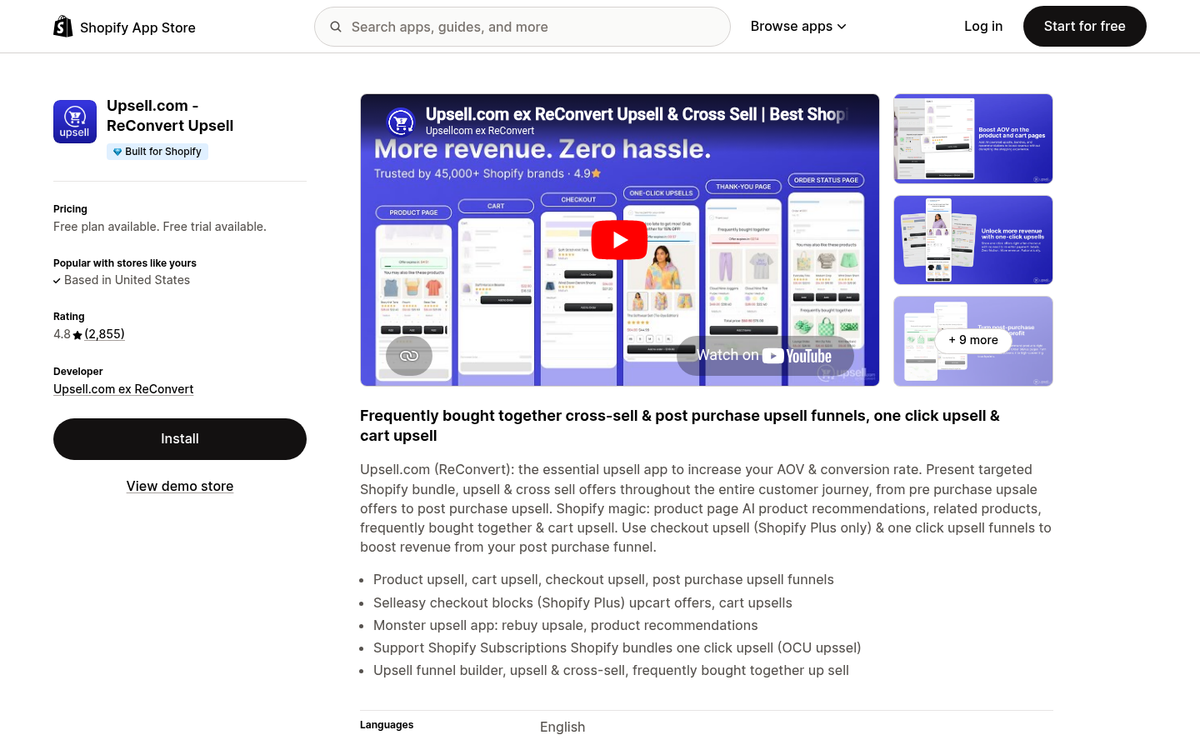This screenshot has width=1200, height=750.
Task: Click the link chain icon on the video
Action: click(x=408, y=354)
